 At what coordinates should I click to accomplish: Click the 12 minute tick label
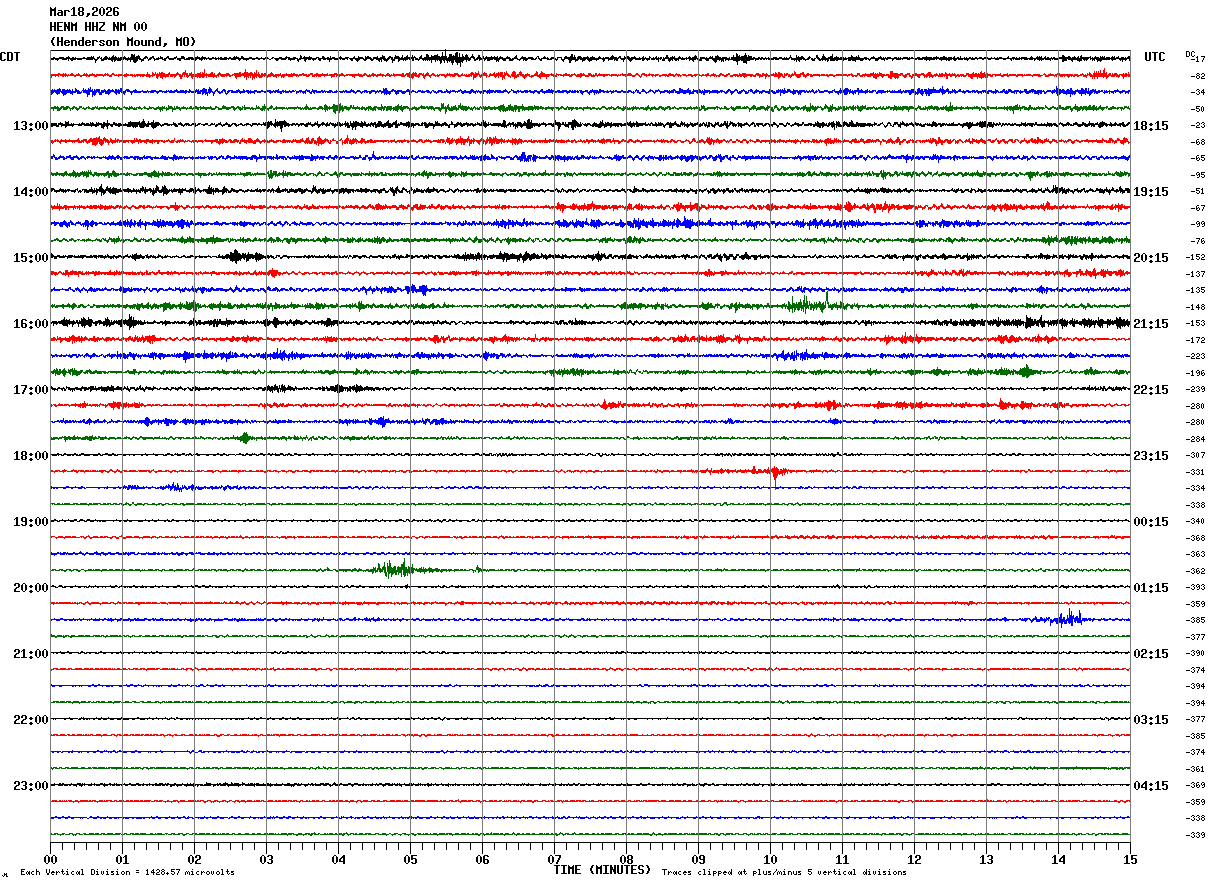coord(914,860)
